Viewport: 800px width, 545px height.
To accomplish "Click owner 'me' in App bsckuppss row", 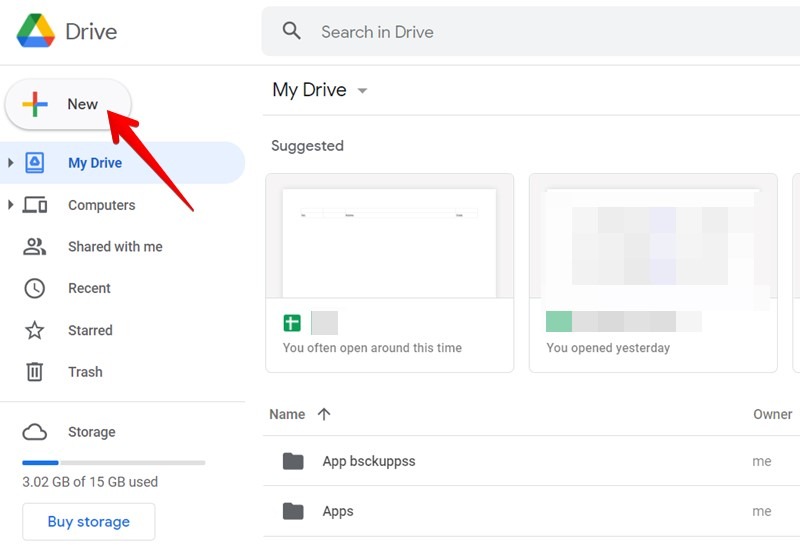I will (x=762, y=461).
